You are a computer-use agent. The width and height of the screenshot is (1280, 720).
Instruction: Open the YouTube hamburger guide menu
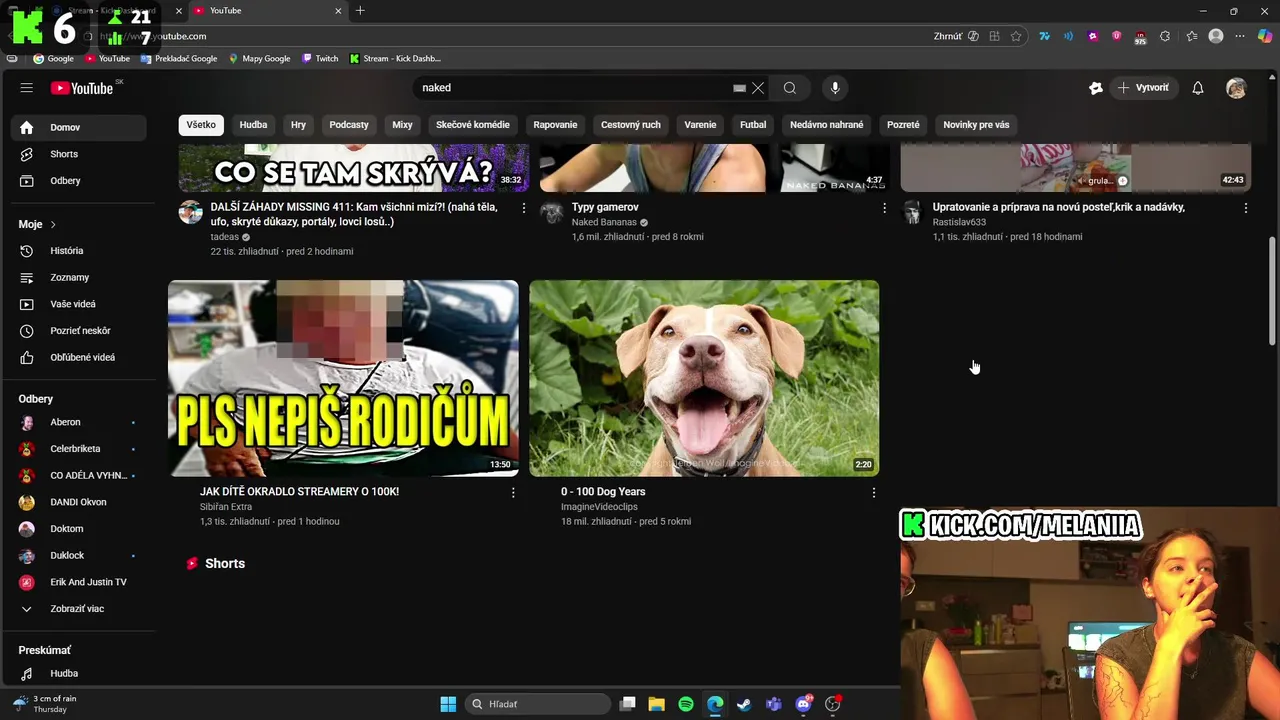pyautogui.click(x=26, y=88)
